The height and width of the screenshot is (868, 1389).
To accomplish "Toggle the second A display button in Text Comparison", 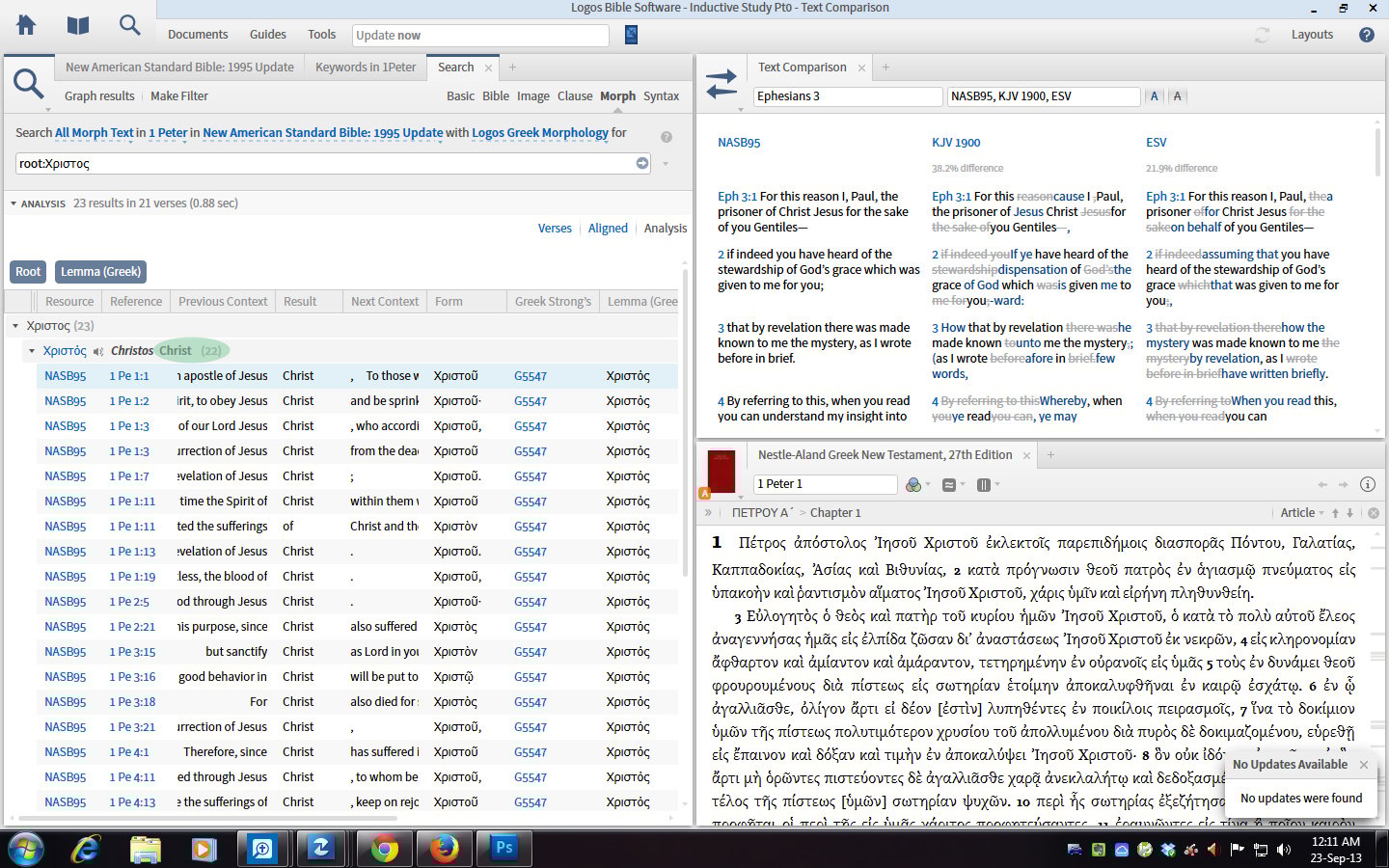I will tap(1177, 96).
